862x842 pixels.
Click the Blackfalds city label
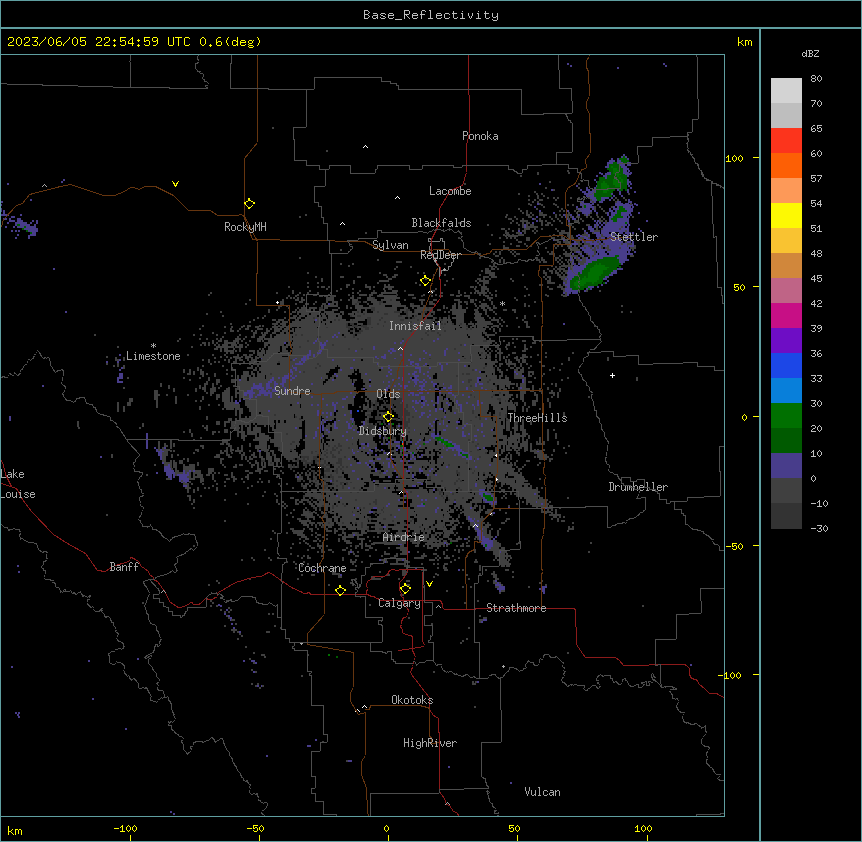(441, 223)
